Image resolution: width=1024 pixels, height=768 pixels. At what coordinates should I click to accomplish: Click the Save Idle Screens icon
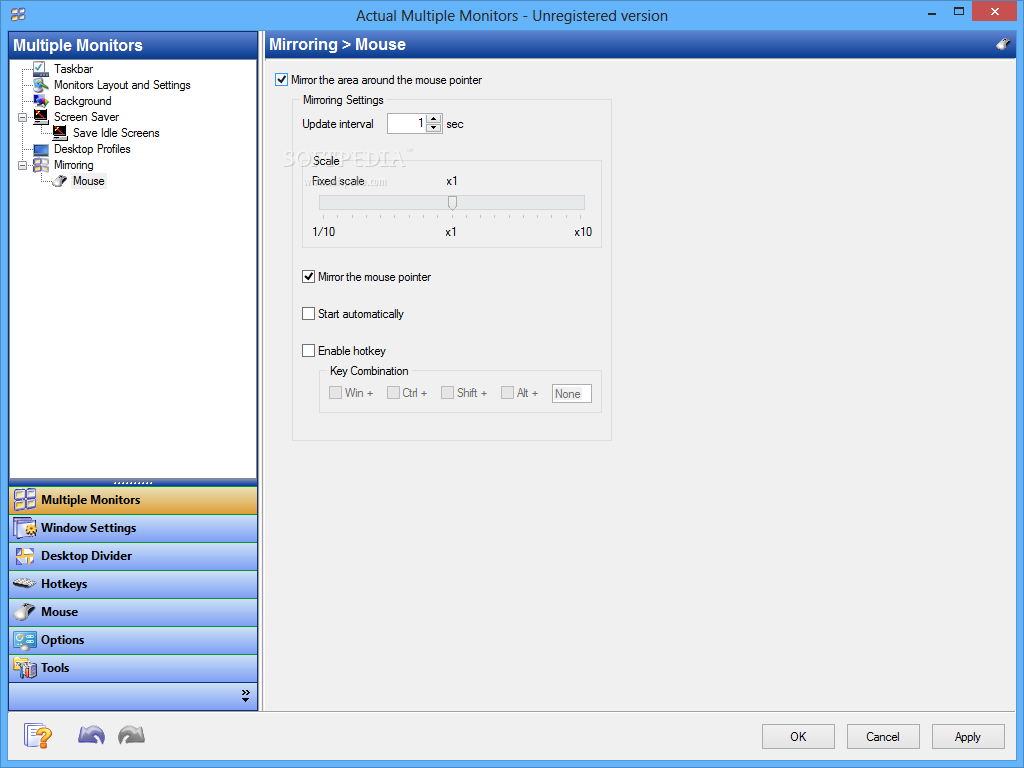[60, 133]
